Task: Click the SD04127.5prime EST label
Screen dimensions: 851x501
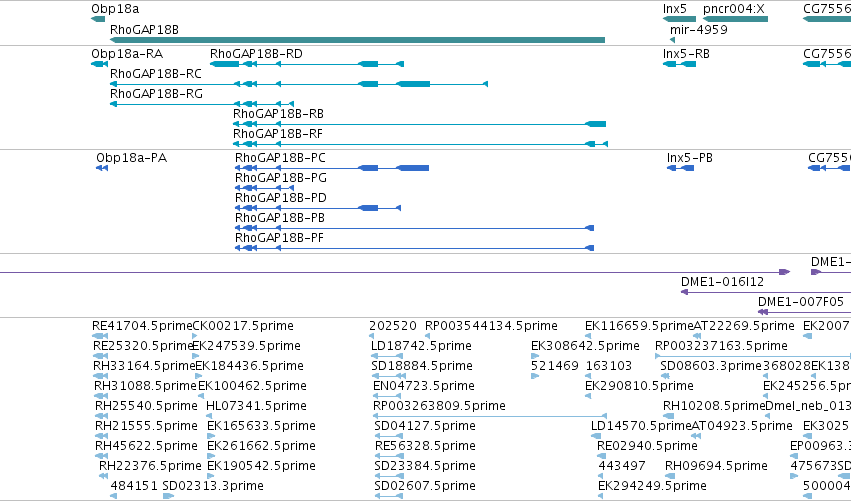Action: click(425, 427)
